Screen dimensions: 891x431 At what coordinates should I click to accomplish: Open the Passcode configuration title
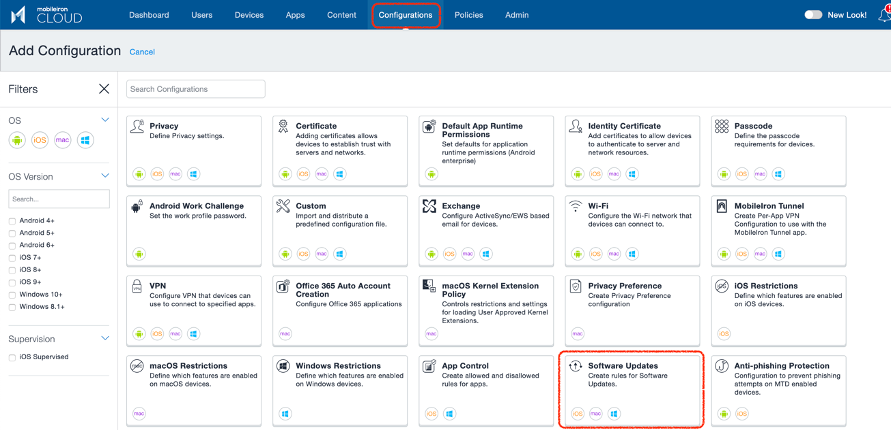point(753,126)
